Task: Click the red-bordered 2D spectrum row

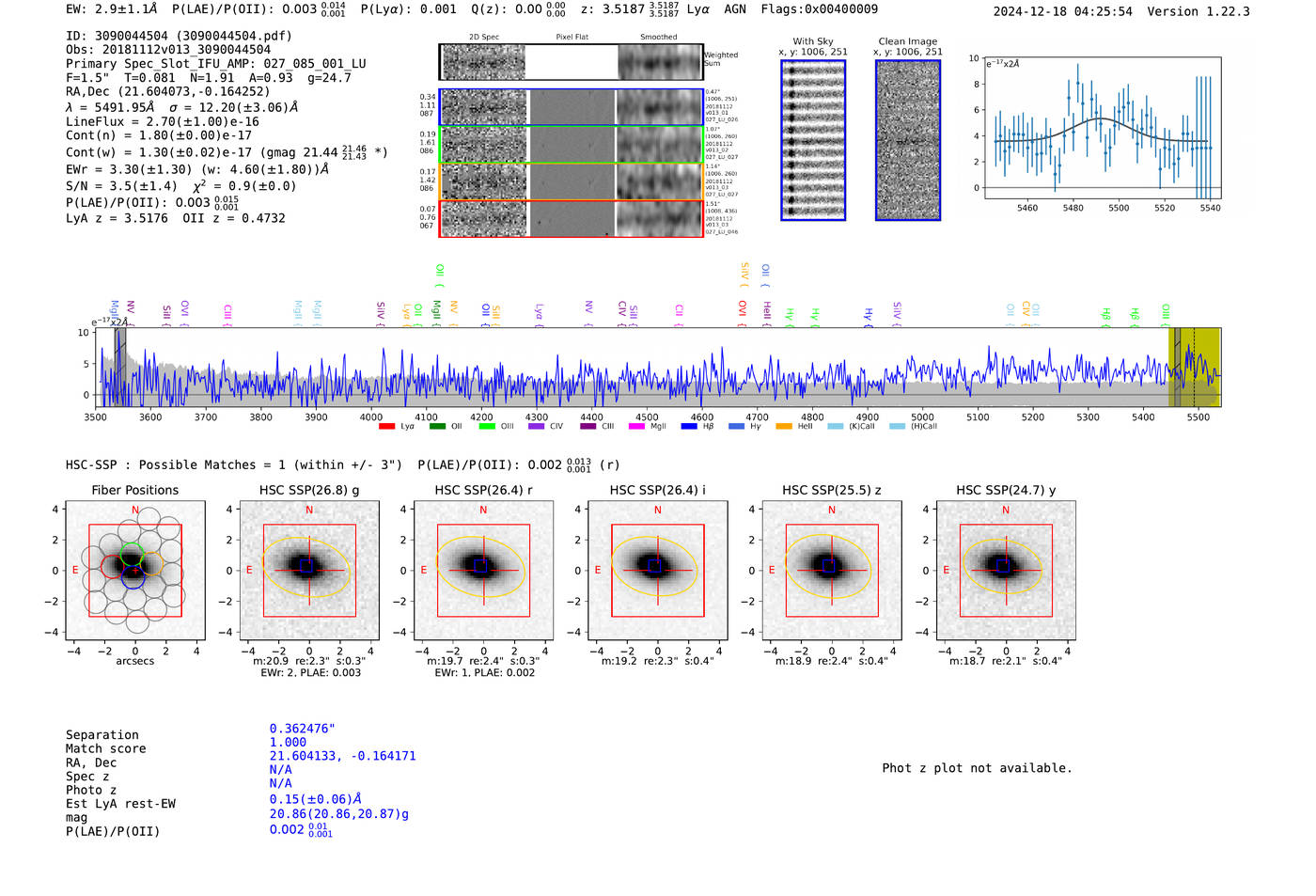Action: [x=571, y=218]
